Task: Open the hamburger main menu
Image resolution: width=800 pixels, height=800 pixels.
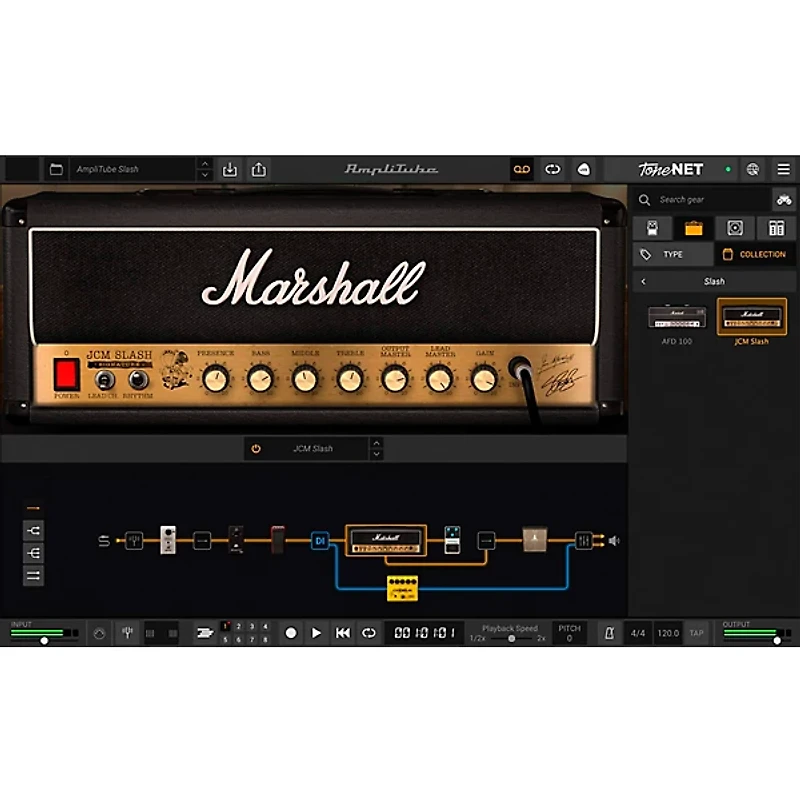Action: [x=783, y=169]
